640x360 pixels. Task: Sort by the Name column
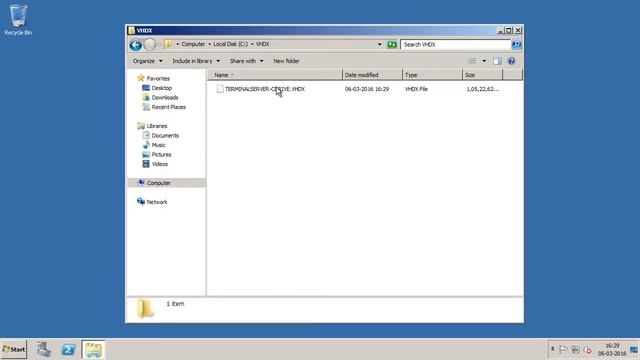[275, 75]
